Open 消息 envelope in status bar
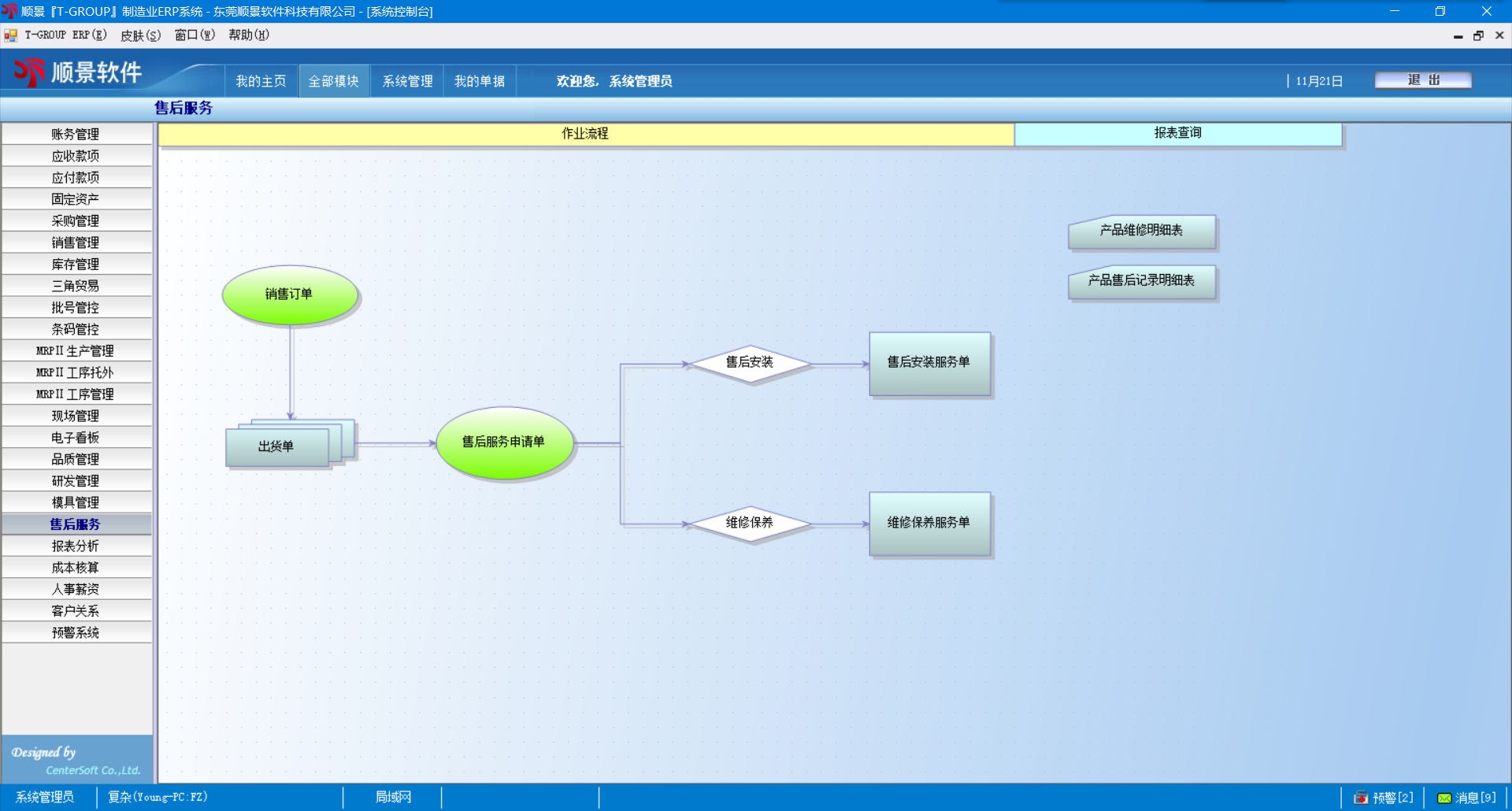This screenshot has height=811, width=1512. (1444, 798)
